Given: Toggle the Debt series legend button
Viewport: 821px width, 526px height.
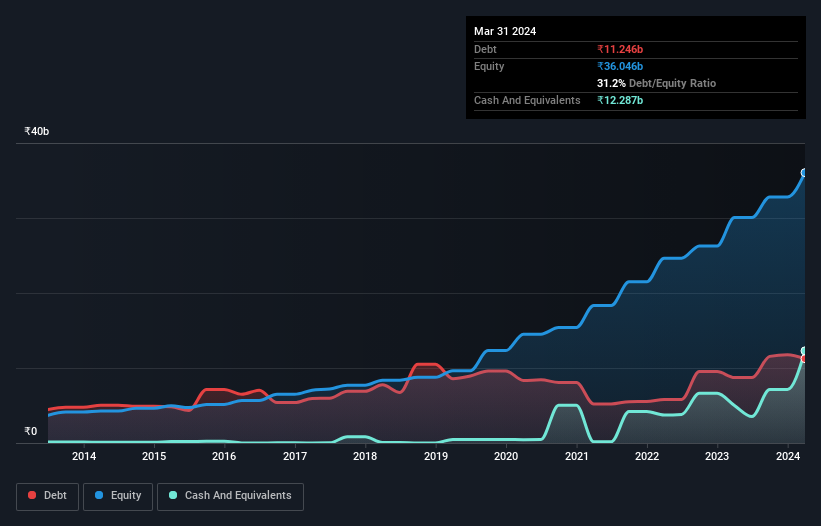Looking at the screenshot, I should (x=47, y=496).
